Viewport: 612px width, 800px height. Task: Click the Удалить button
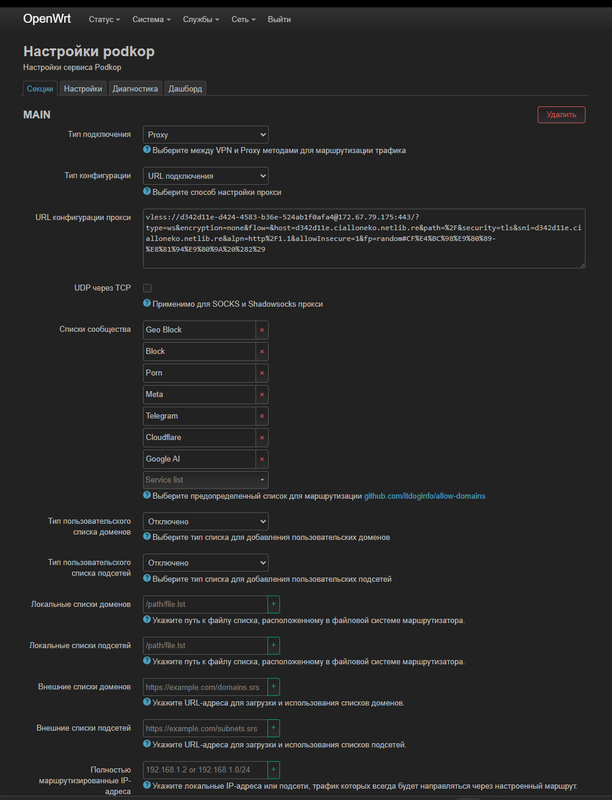pyautogui.click(x=561, y=115)
